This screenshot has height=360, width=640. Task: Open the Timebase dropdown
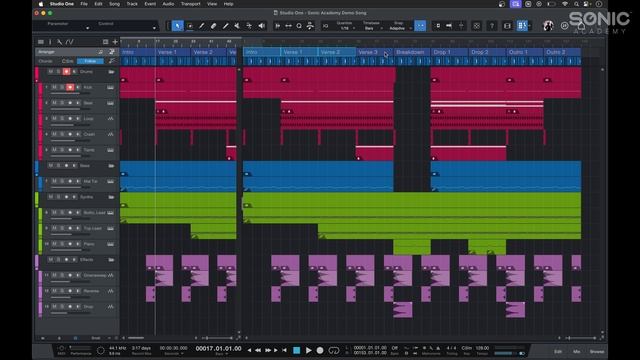tap(371, 28)
